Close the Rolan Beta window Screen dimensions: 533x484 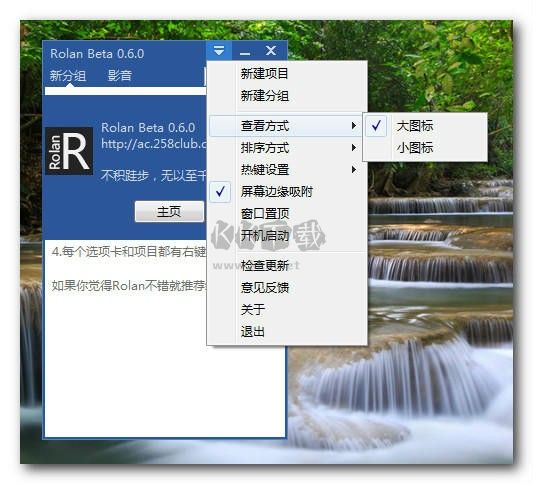tap(271, 51)
